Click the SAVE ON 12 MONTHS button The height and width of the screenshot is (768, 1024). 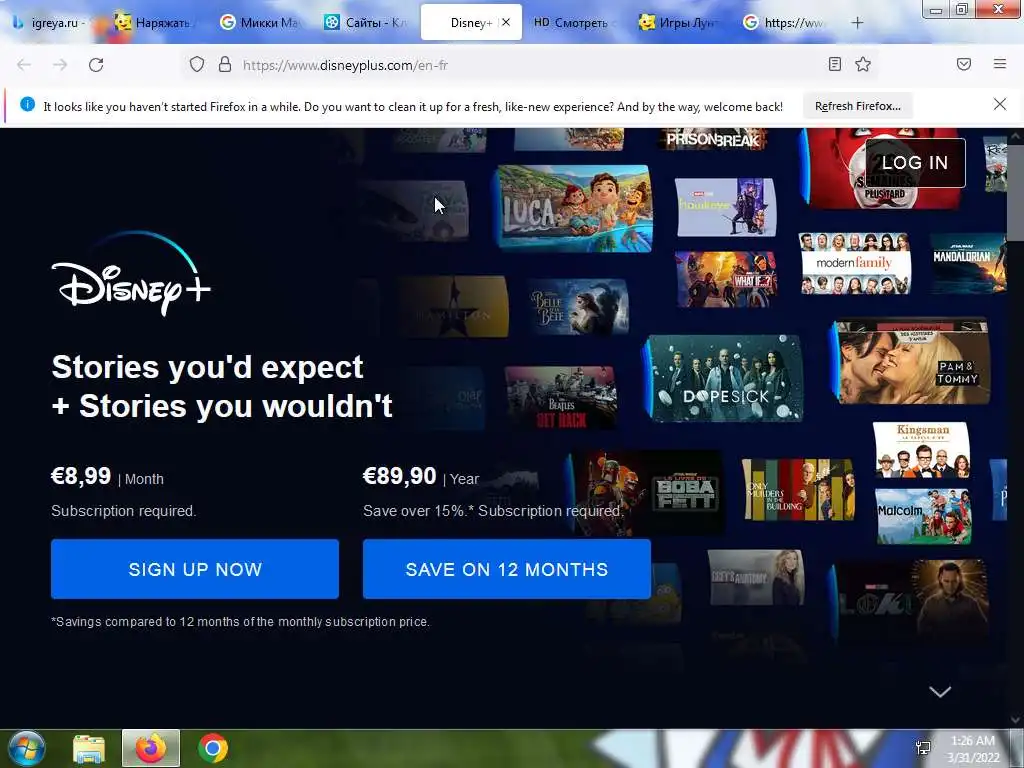coord(507,569)
